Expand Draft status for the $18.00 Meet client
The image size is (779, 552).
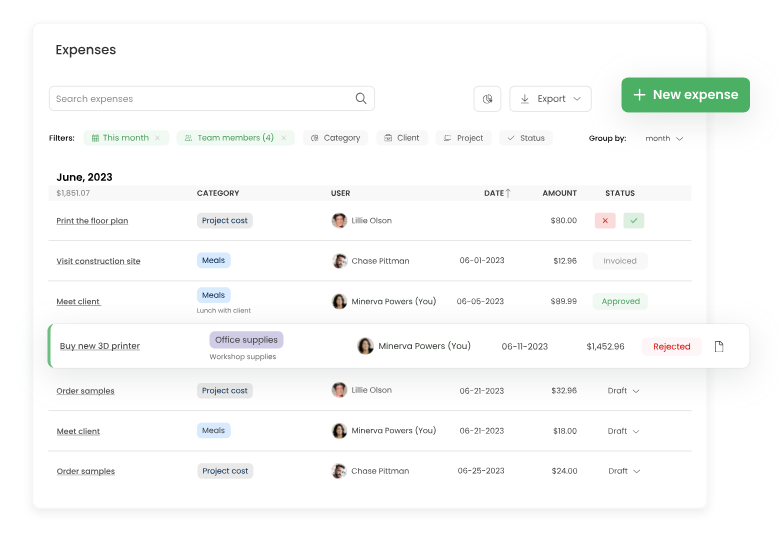[x=623, y=431]
